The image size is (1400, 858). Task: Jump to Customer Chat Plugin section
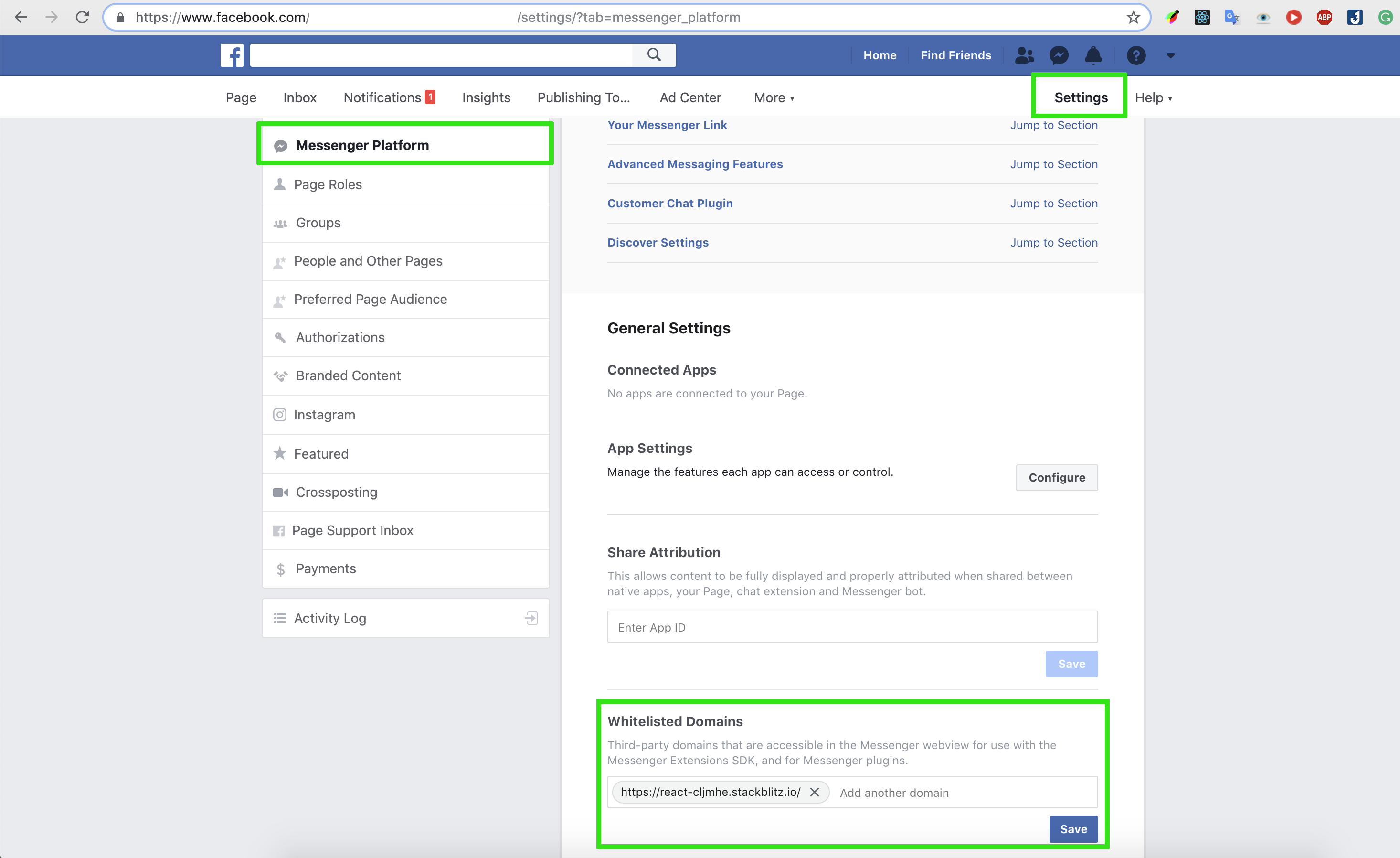click(x=1053, y=203)
